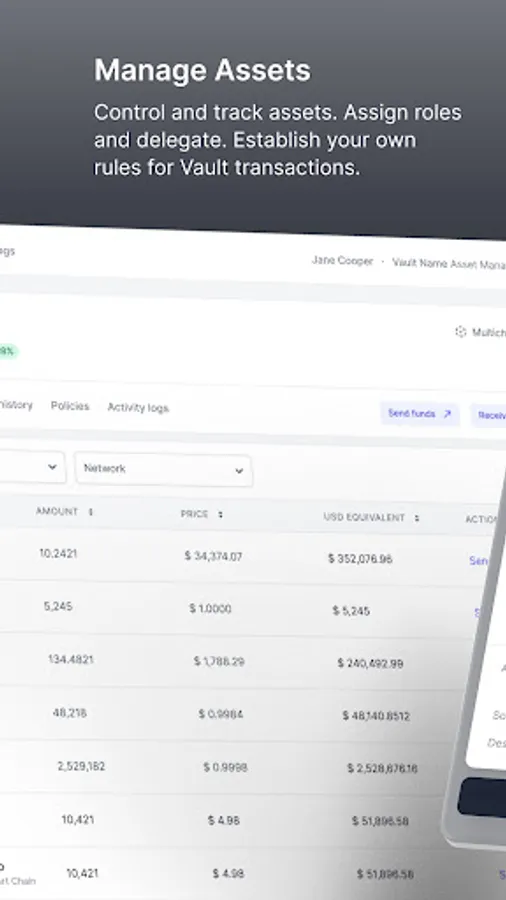Select USD value $ 240,492.99
506x900 pixels.
click(x=371, y=664)
